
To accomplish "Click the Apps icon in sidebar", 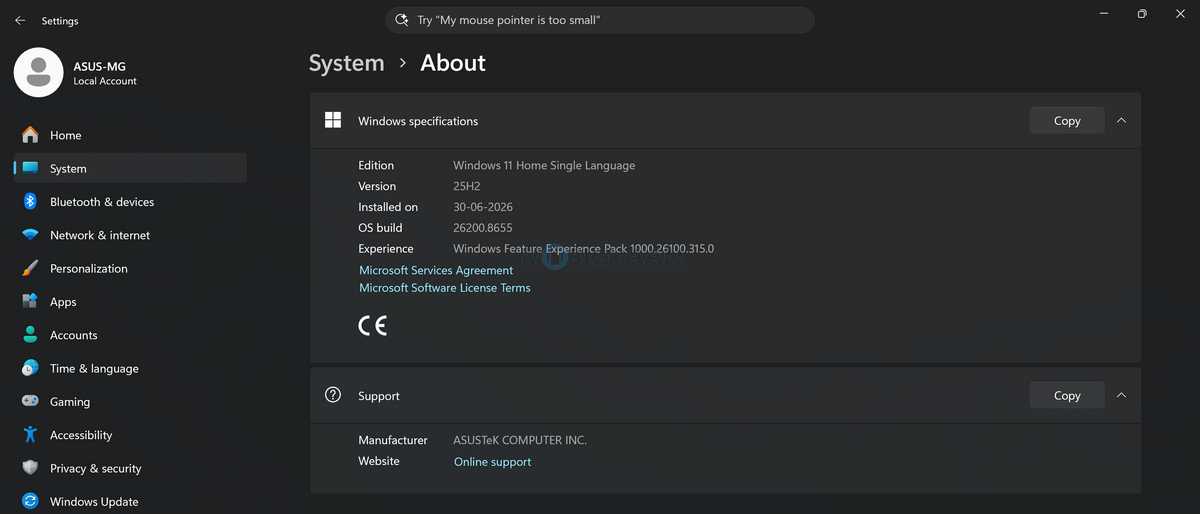I will click(x=30, y=301).
